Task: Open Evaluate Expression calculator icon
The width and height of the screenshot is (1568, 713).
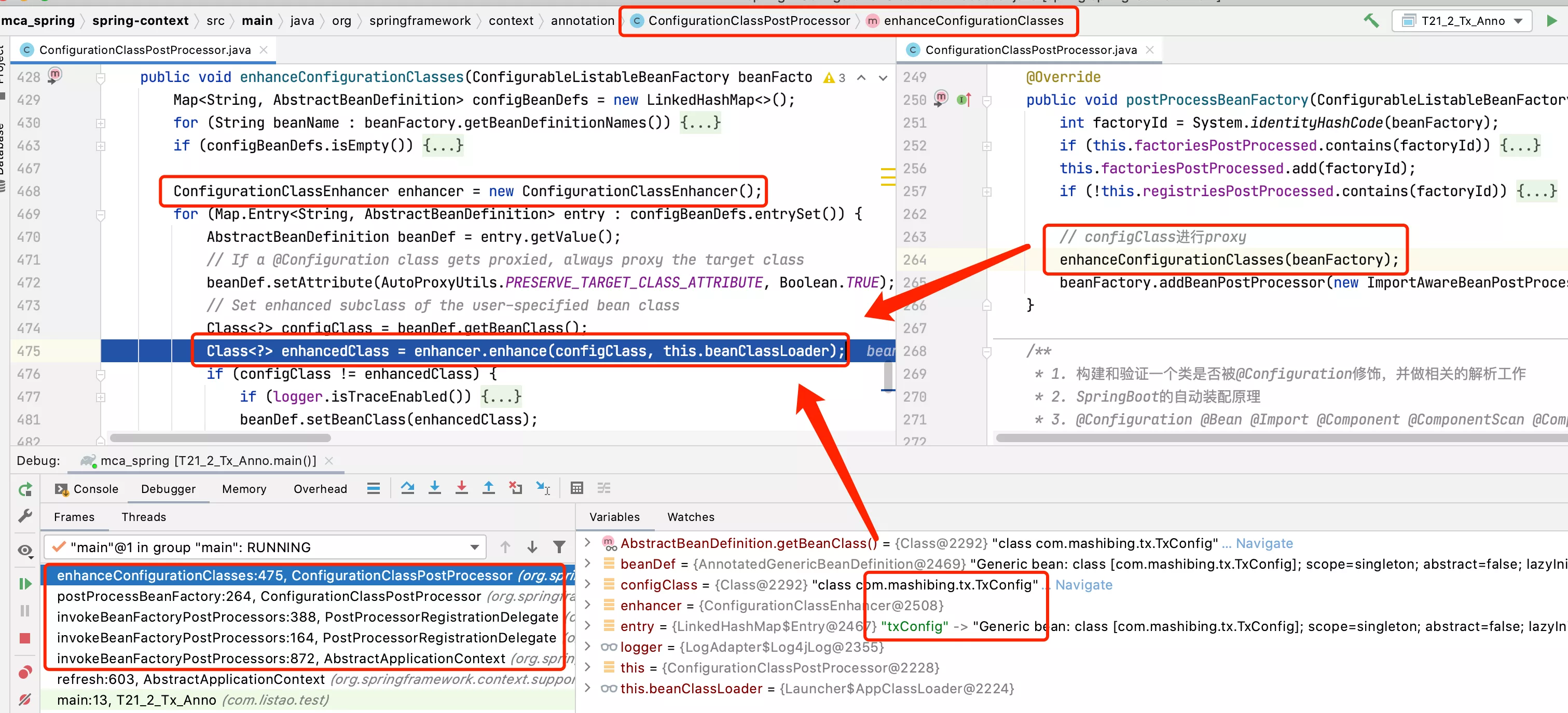Action: point(576,488)
